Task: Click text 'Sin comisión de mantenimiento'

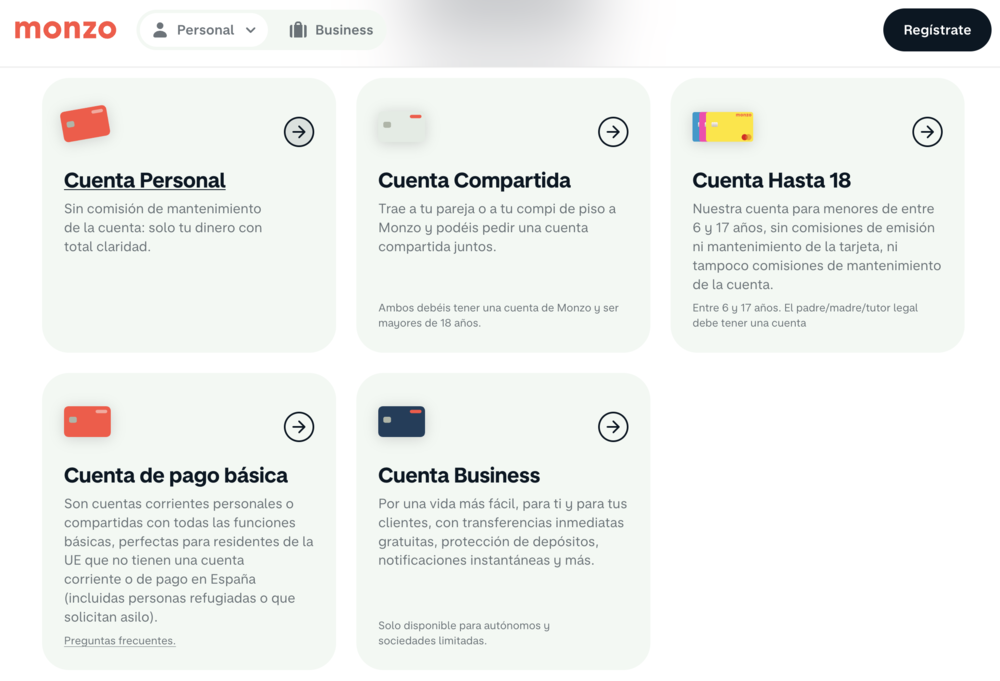Action: (x=163, y=209)
